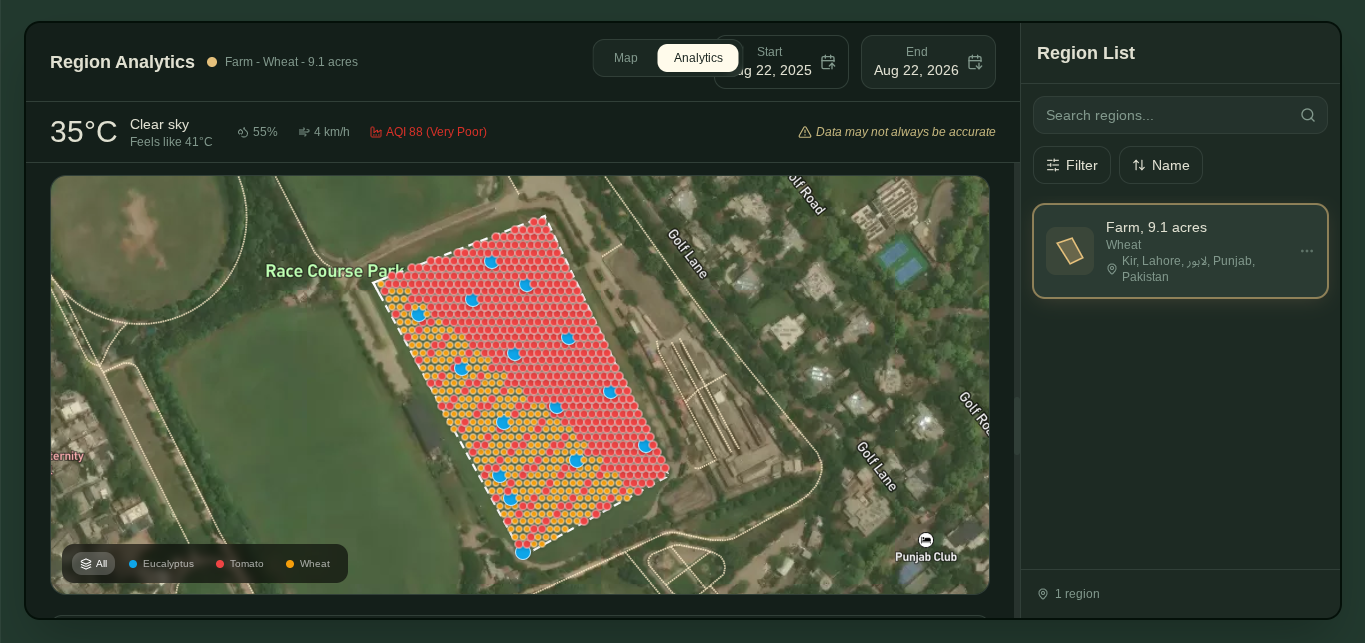Click the search magnifier icon
Viewport: 1365px width, 643px height.
[1308, 115]
